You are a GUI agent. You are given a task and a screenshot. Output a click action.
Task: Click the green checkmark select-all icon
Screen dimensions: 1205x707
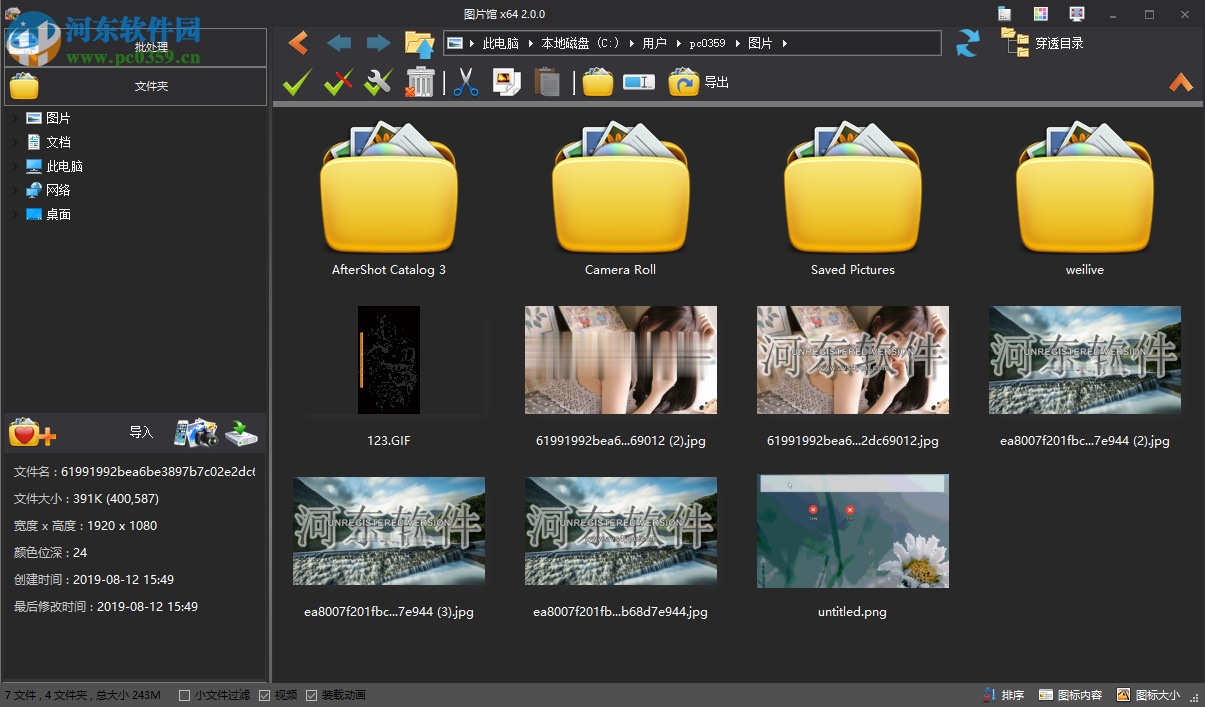297,82
